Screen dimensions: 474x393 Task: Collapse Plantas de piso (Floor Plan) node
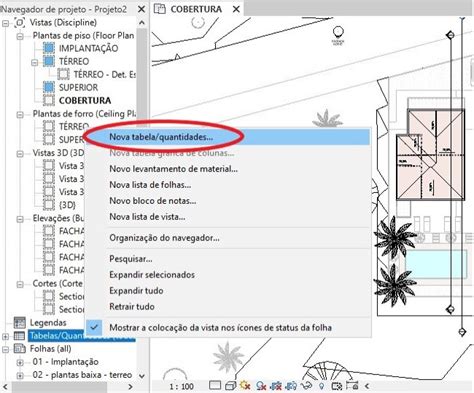tap(20, 36)
